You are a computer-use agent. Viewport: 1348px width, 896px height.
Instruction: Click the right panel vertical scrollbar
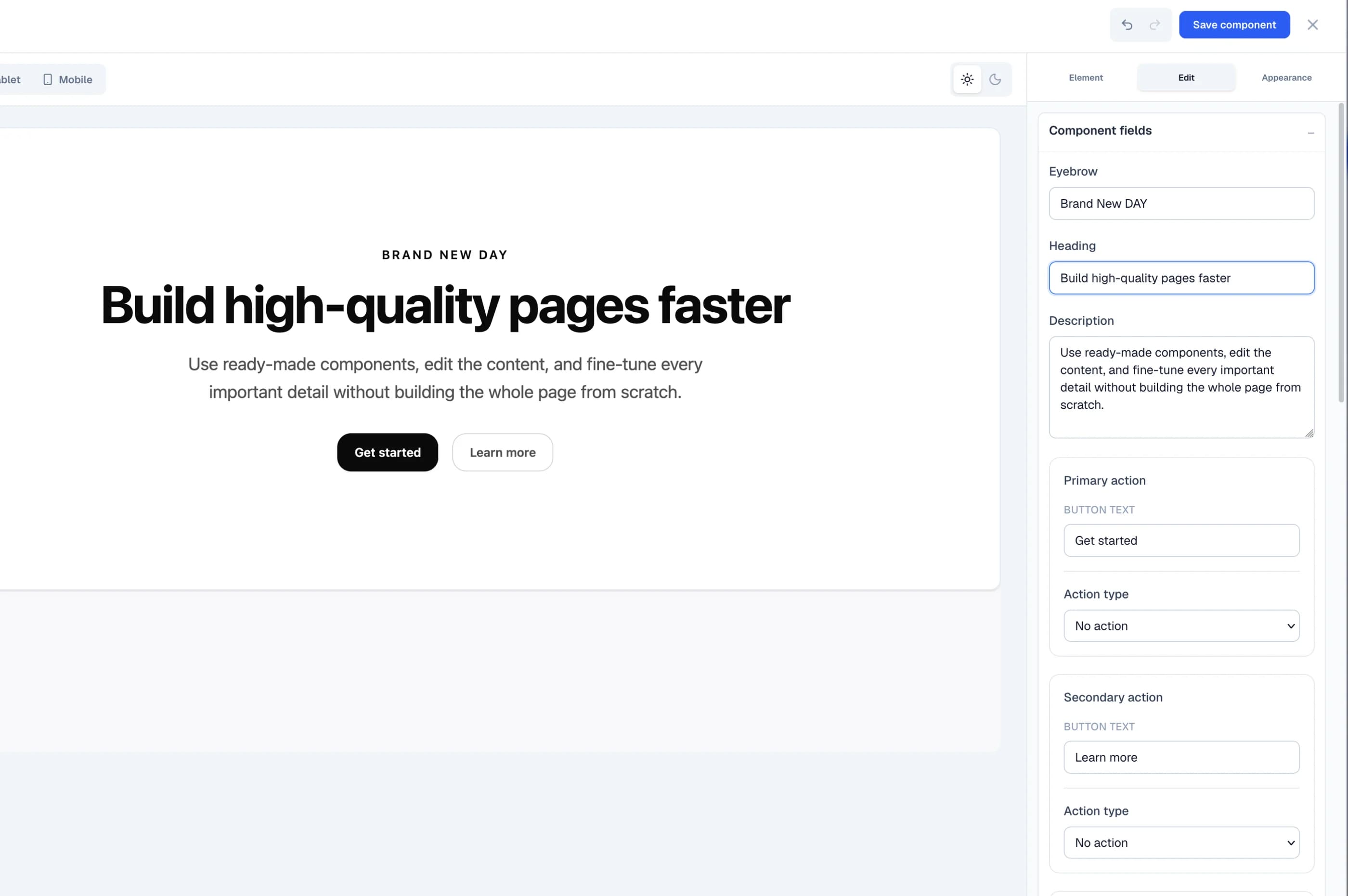(x=1341, y=253)
